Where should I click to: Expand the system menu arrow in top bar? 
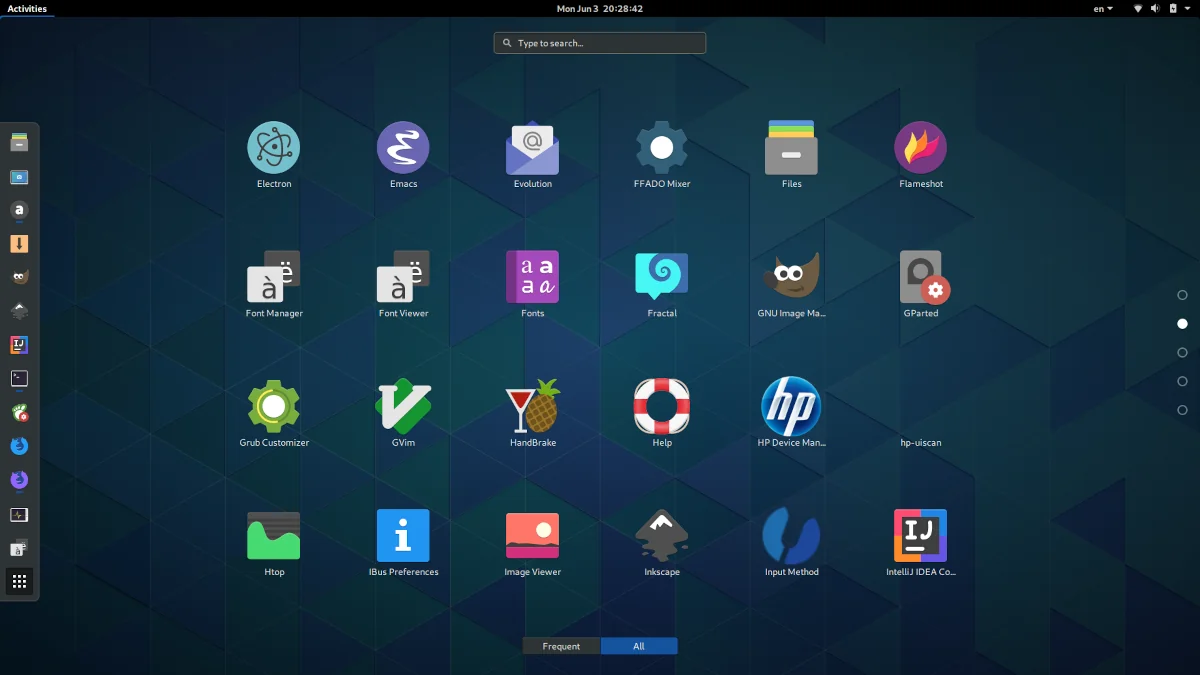click(1187, 8)
